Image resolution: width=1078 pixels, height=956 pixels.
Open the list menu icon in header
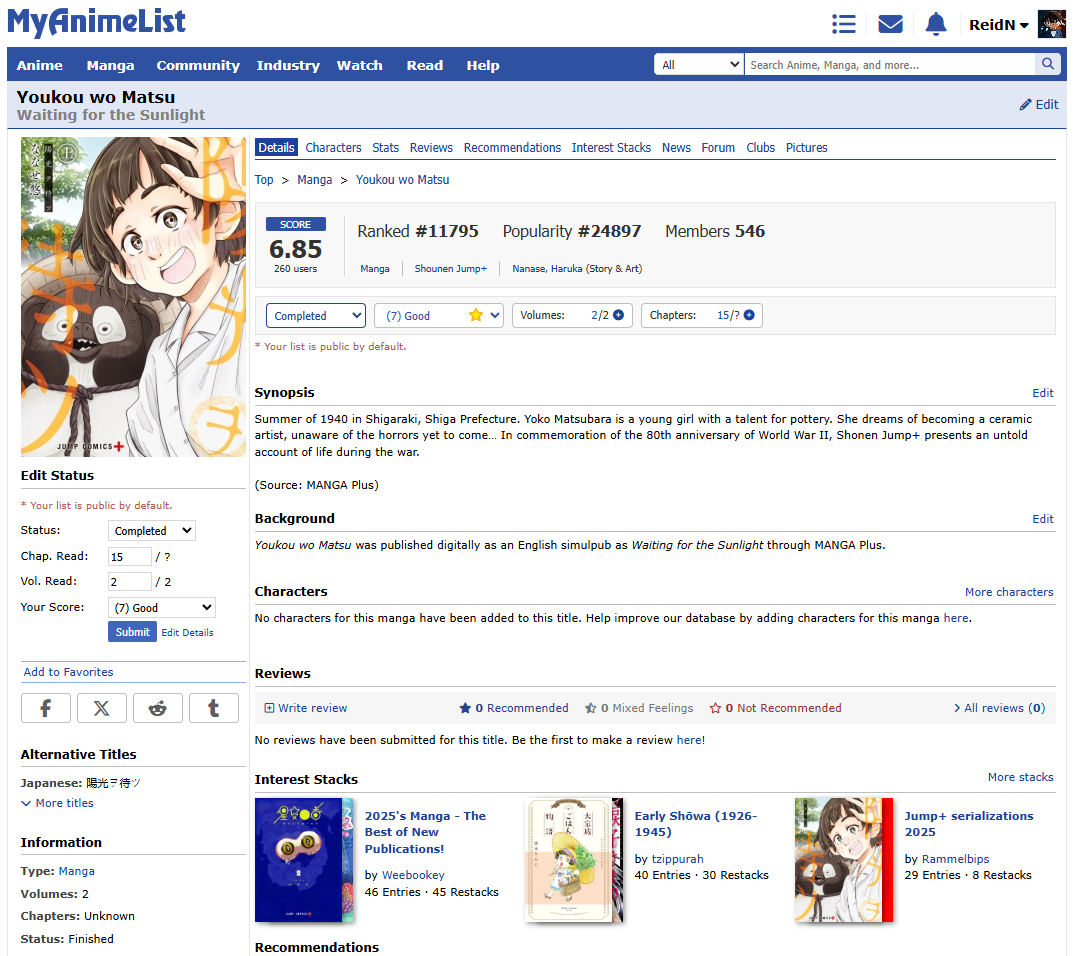click(x=844, y=24)
